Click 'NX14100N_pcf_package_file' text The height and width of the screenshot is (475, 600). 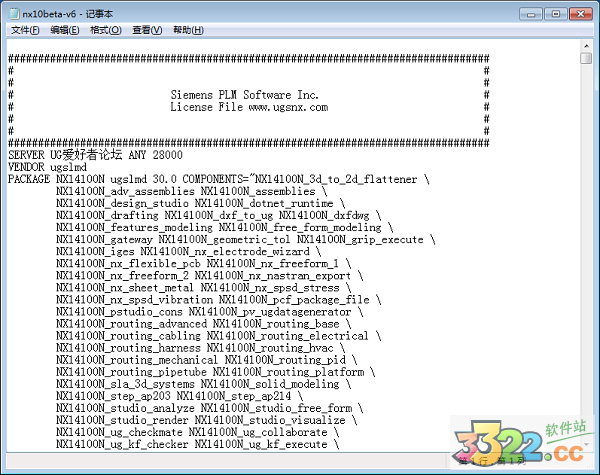coord(294,300)
